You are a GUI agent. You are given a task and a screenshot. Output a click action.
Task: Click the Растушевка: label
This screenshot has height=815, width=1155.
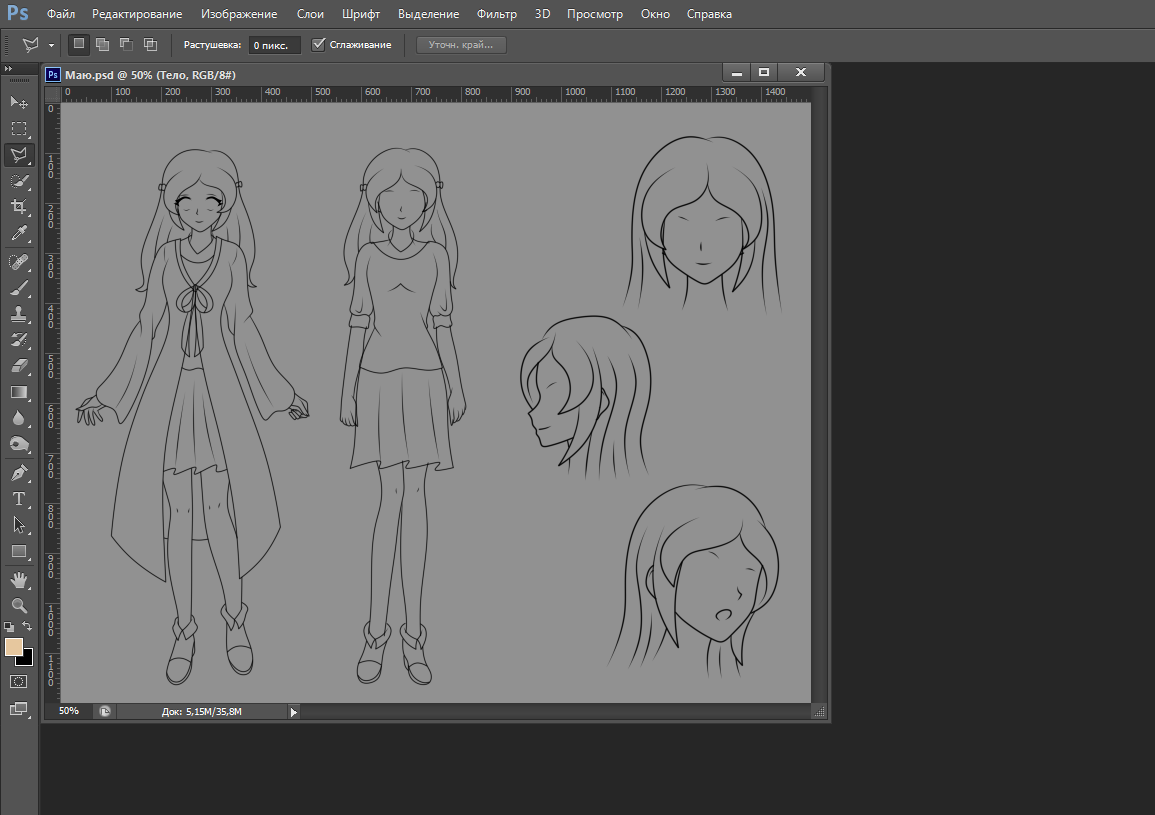(212, 45)
